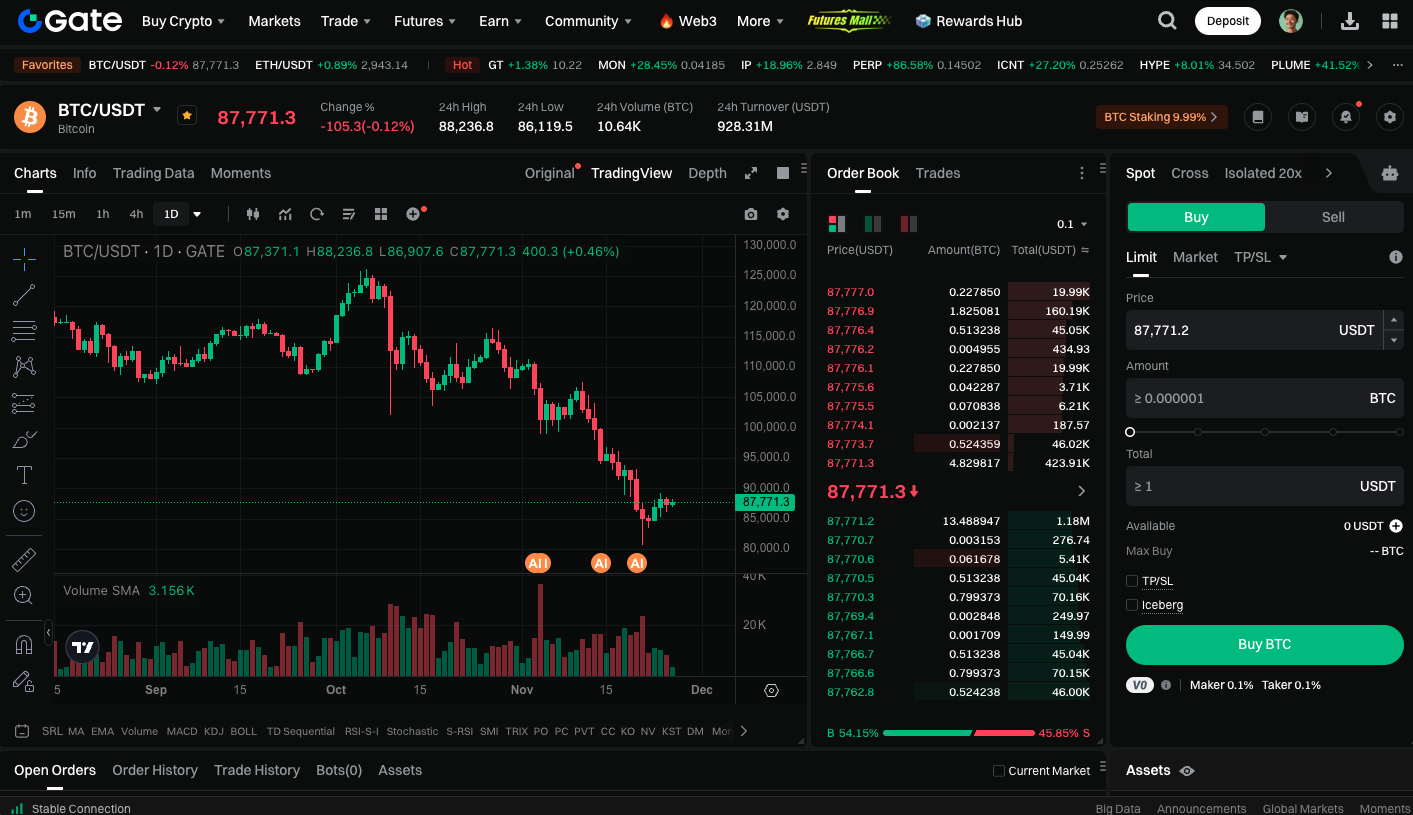Toggle assets balance visibility eye icon
Image resolution: width=1413 pixels, height=815 pixels.
tap(1187, 771)
